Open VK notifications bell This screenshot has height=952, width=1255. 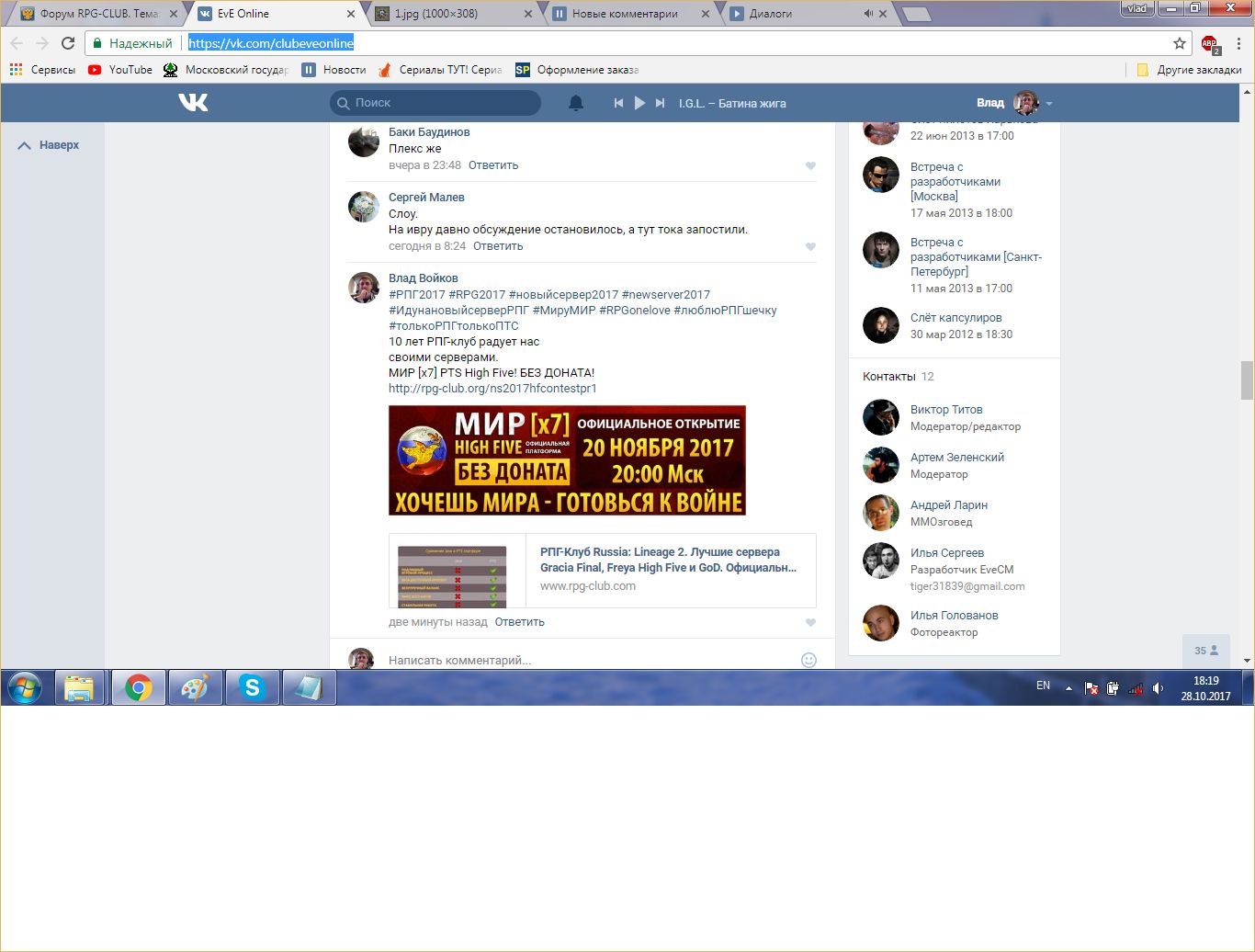(x=576, y=103)
